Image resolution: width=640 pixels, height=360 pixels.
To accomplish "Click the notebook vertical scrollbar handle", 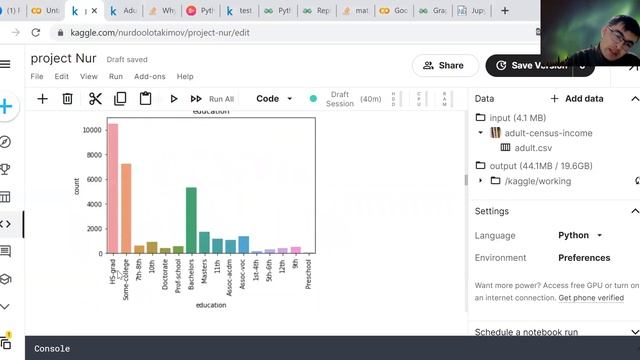I will tap(466, 180).
